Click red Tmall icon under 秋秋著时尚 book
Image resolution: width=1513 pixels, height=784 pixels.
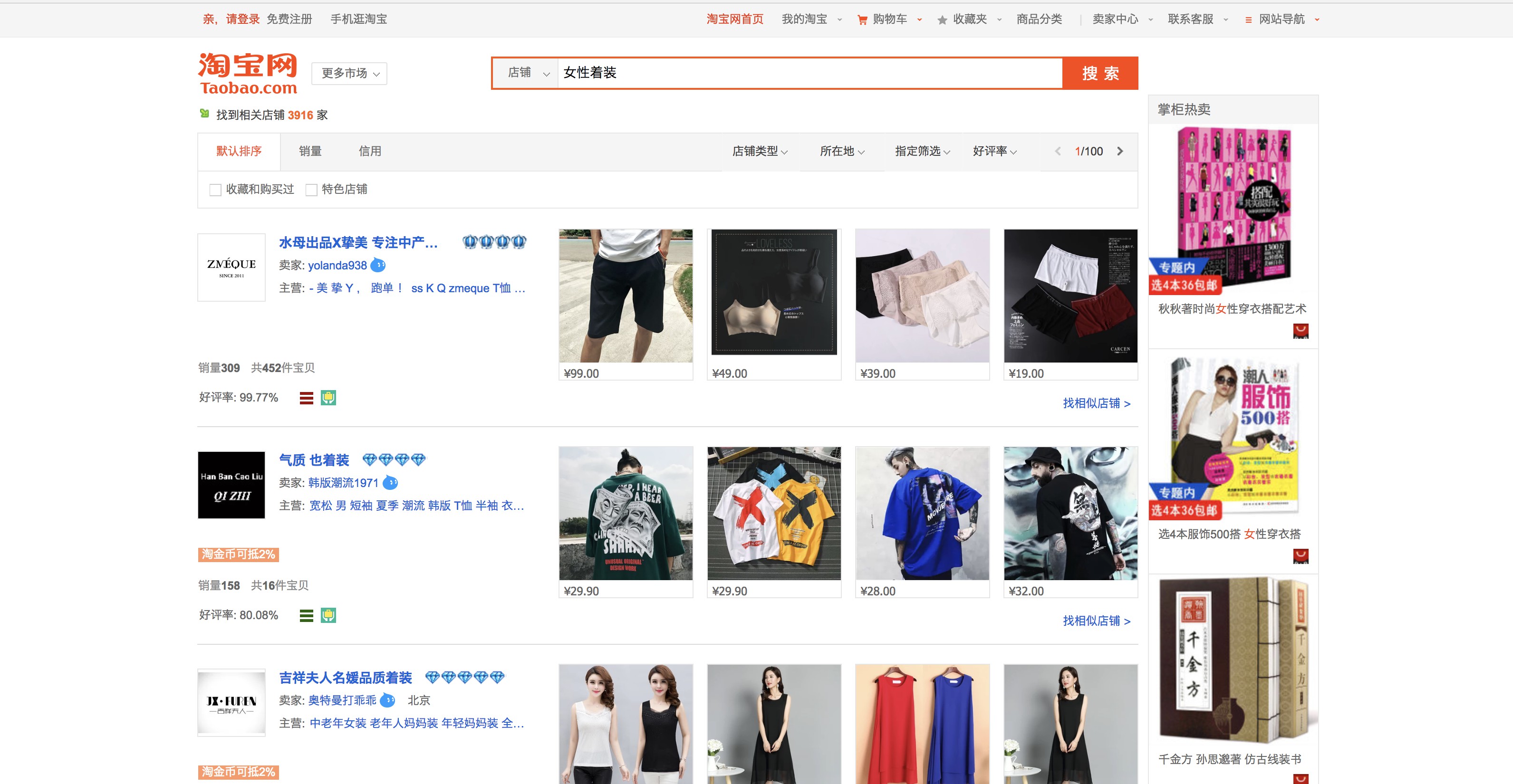(x=1301, y=331)
